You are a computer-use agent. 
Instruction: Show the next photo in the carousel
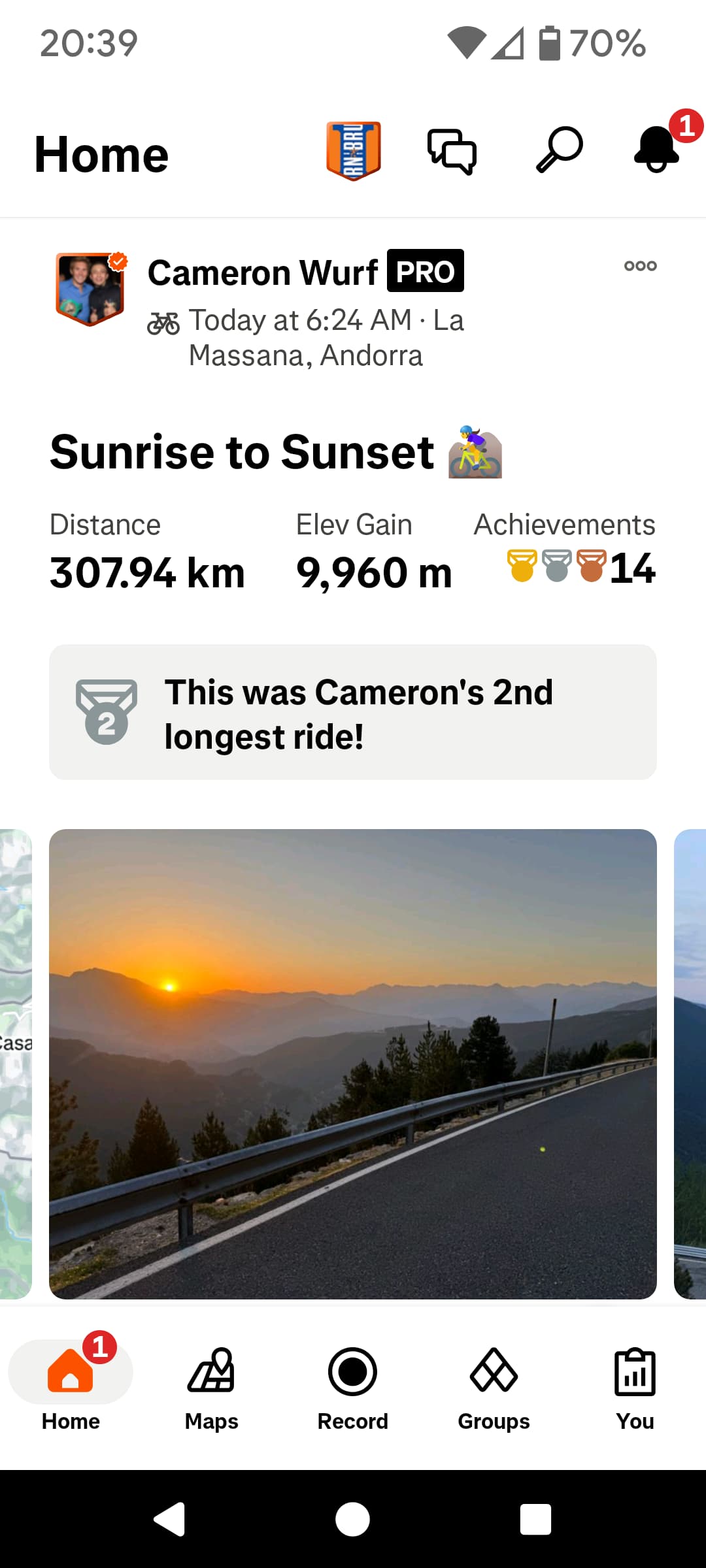[690, 1064]
